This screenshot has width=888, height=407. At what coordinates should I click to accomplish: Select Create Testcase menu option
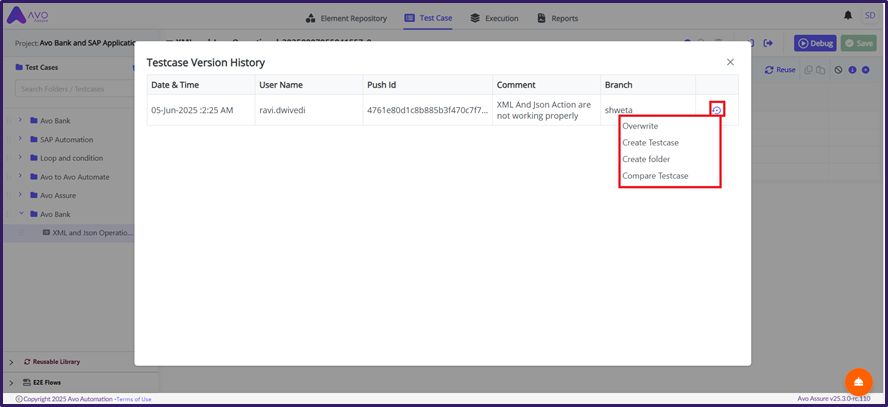(650, 143)
